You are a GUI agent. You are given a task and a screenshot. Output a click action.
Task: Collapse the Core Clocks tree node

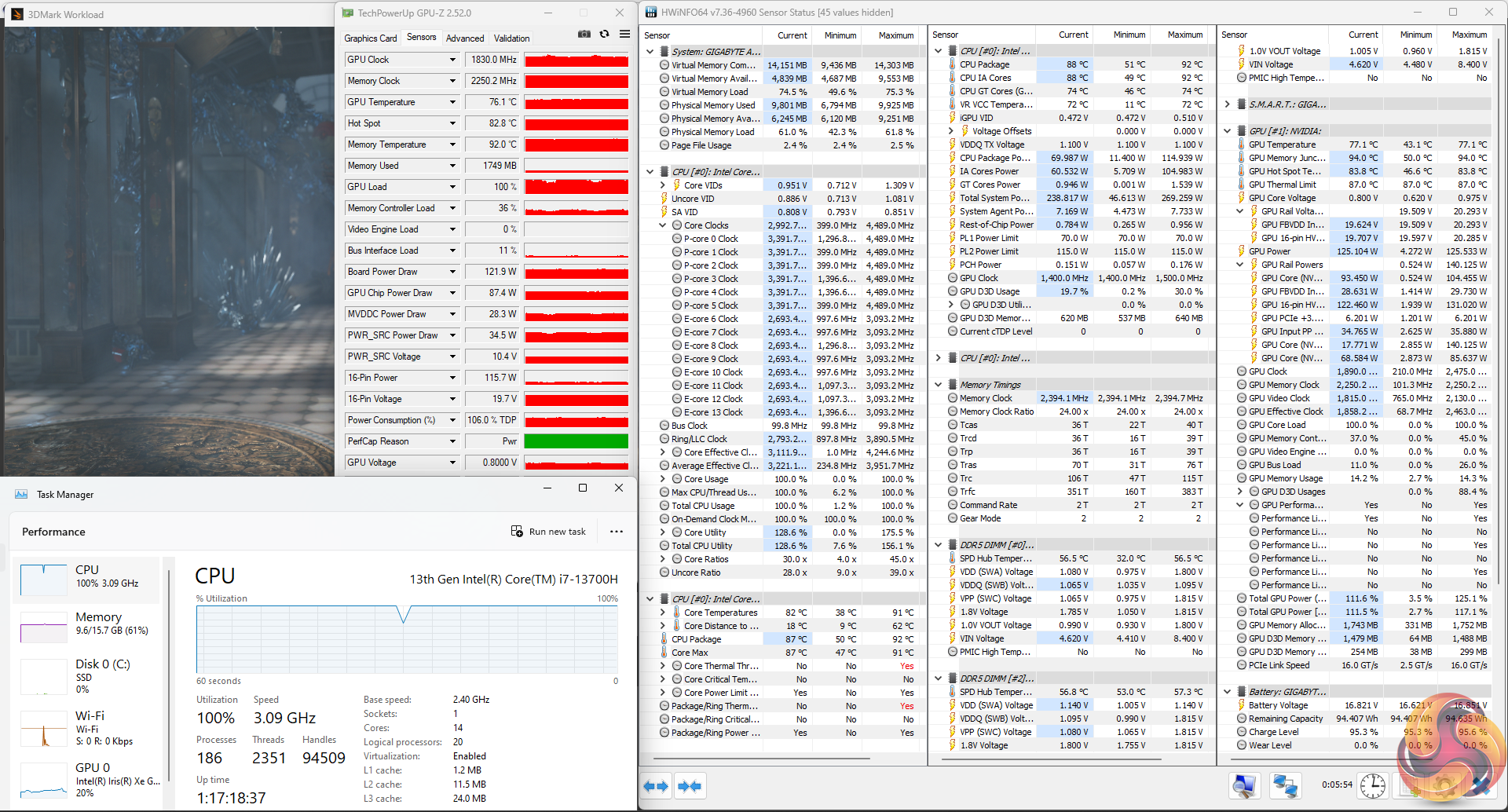(x=663, y=225)
